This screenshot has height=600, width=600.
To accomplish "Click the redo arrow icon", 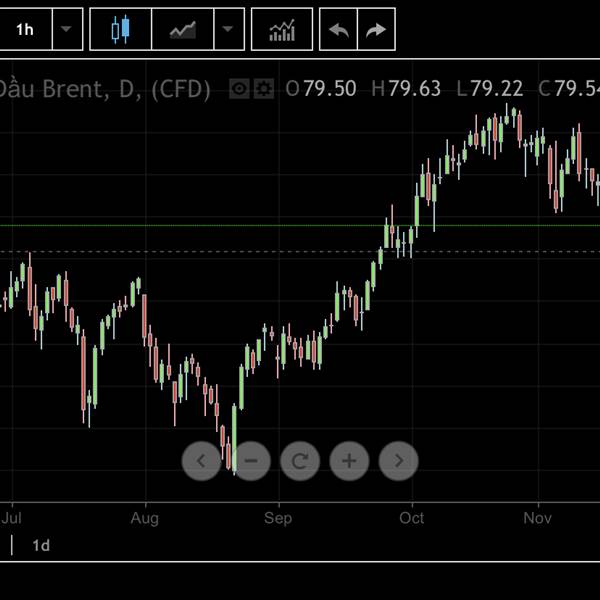I will coord(376,29).
